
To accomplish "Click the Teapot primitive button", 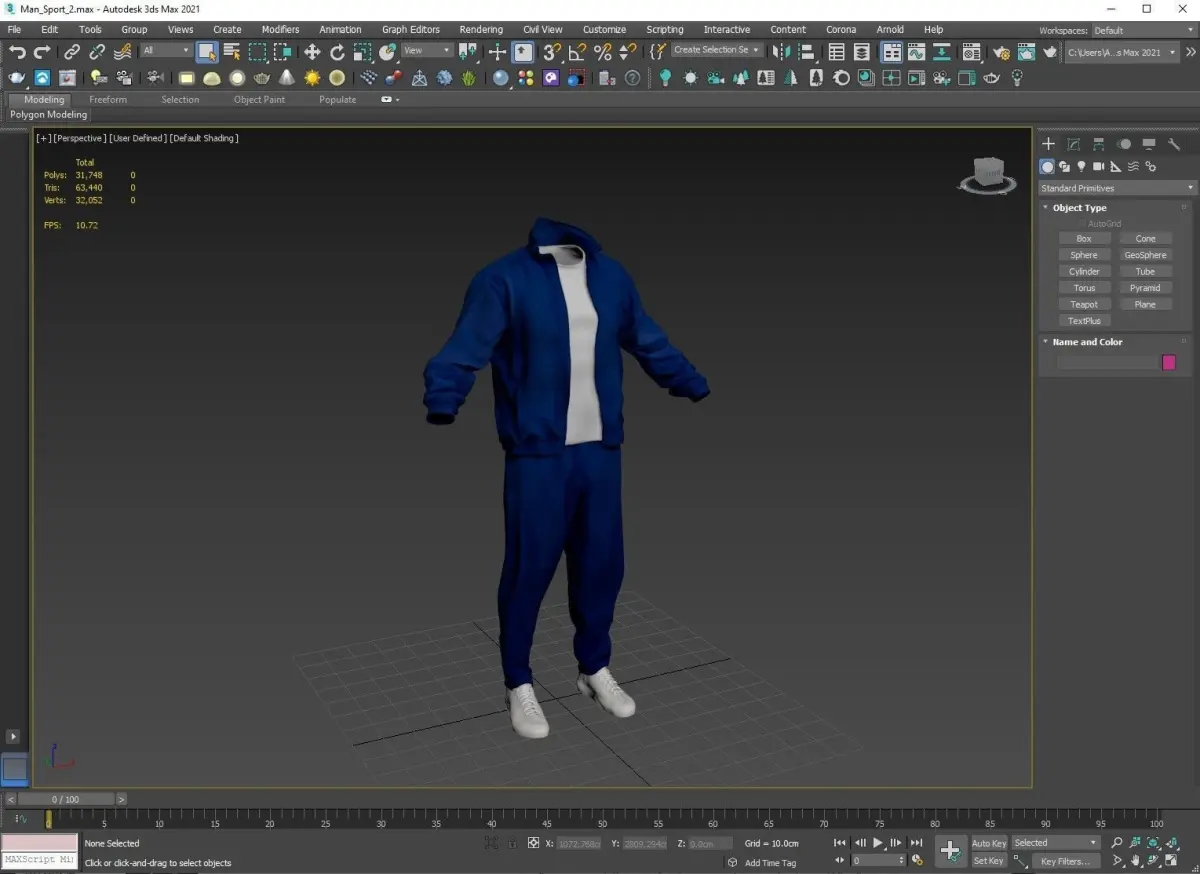I will [1084, 305].
